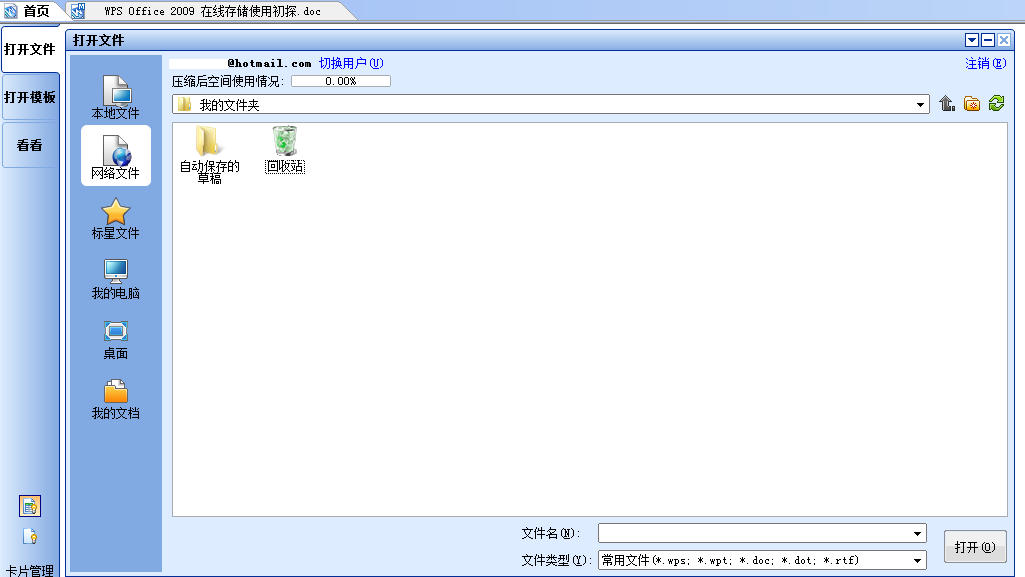Select the WPS Office 2009 document tab
The height and width of the screenshot is (577, 1025).
coord(200,9)
